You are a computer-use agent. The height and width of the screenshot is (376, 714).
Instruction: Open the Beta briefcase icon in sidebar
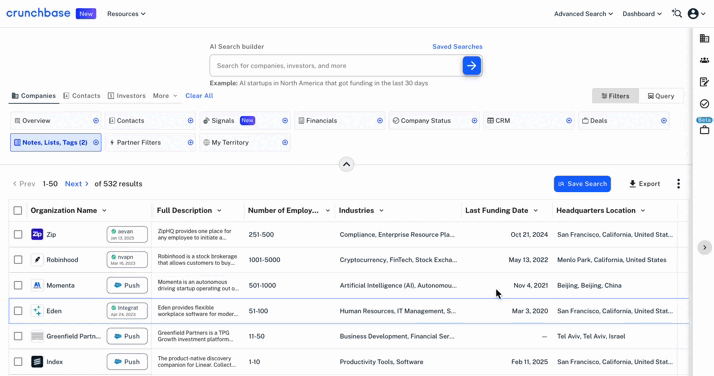pos(704,130)
